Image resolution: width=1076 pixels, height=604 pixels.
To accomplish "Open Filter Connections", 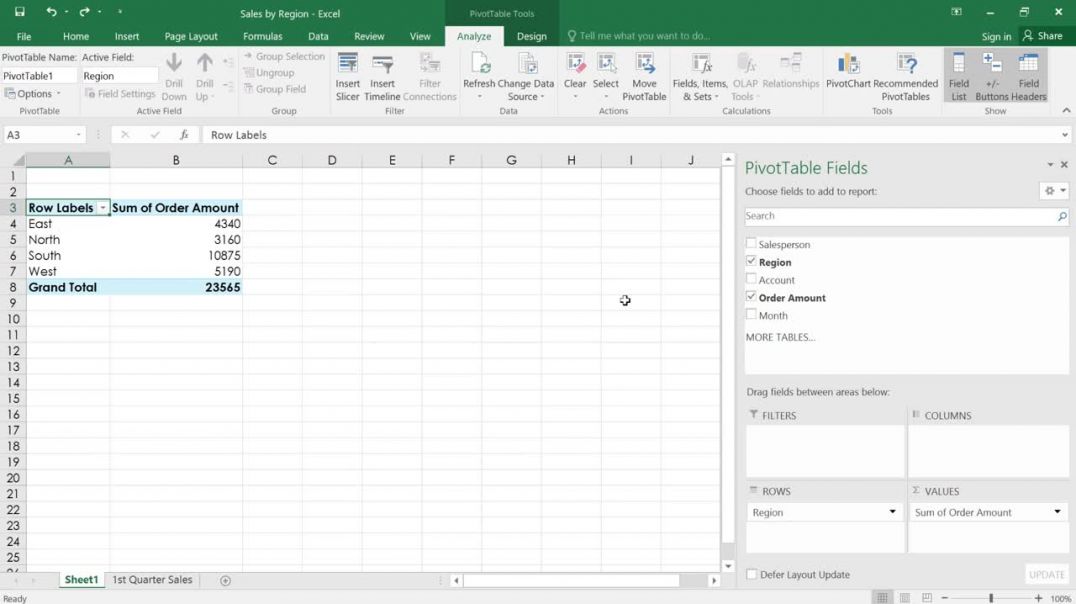I will click(x=430, y=77).
